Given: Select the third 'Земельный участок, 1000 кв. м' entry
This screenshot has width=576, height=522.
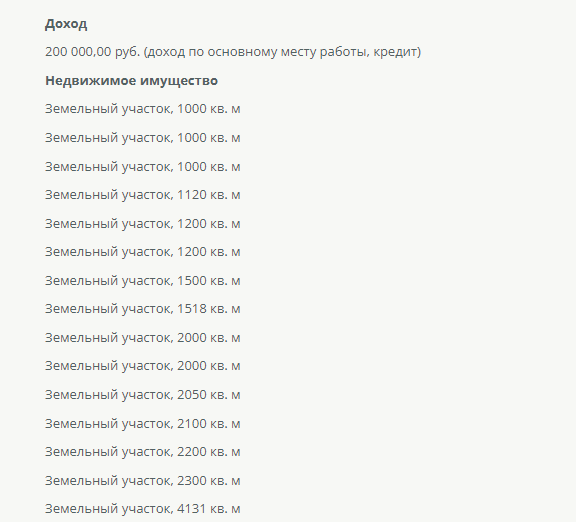Looking at the screenshot, I should click(143, 167).
